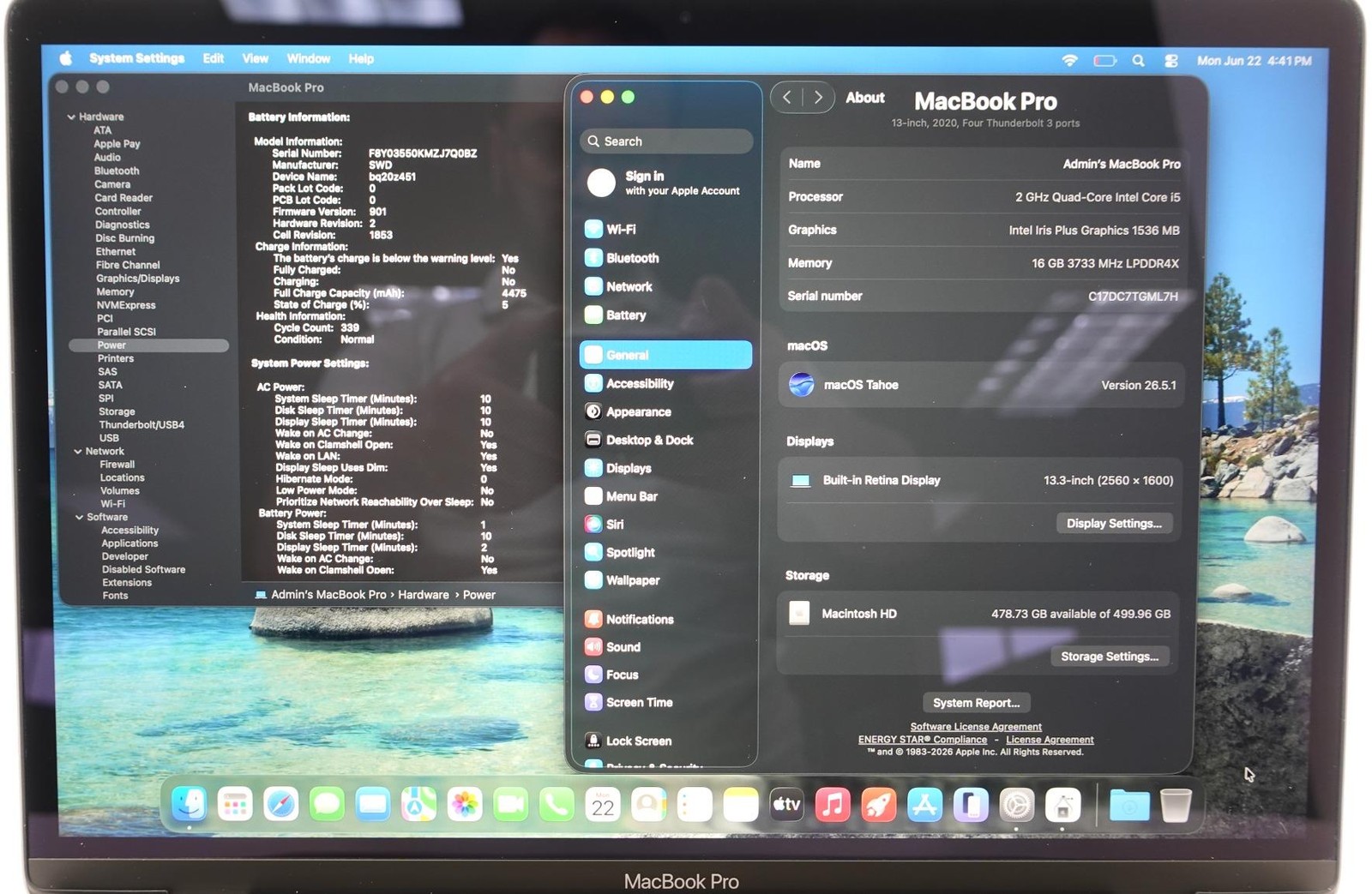Click Display Settings button
Image resolution: width=1372 pixels, height=894 pixels.
(x=1114, y=523)
